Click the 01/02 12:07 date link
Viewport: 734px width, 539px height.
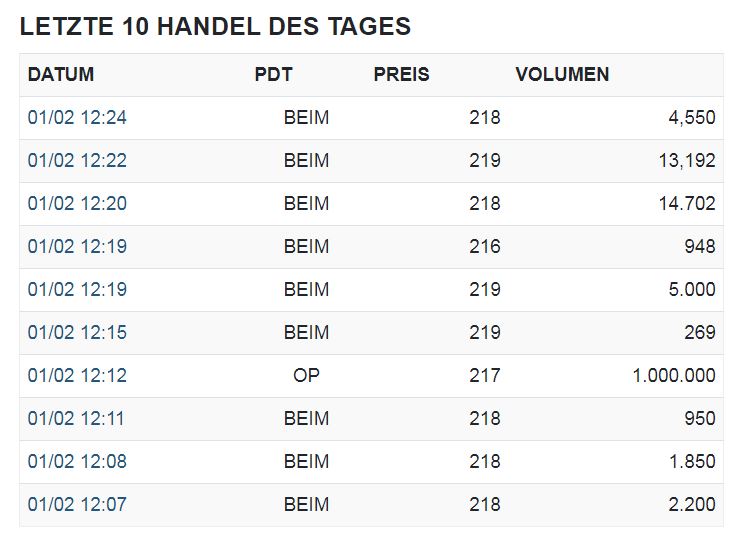[77, 505]
